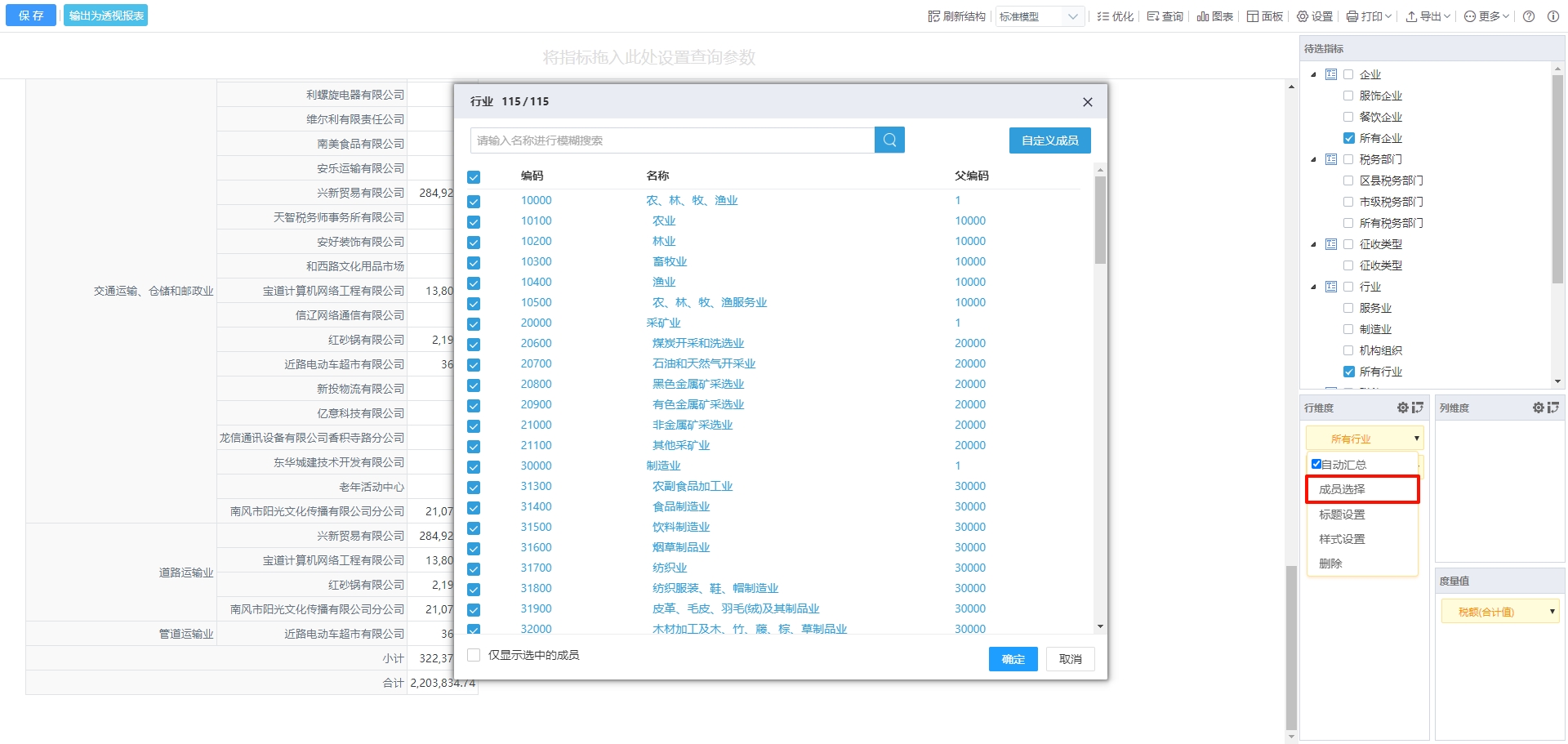Viewport: 1568px width, 744px height.
Task: Collapse the 税务部门 tree node
Action: point(1313,159)
